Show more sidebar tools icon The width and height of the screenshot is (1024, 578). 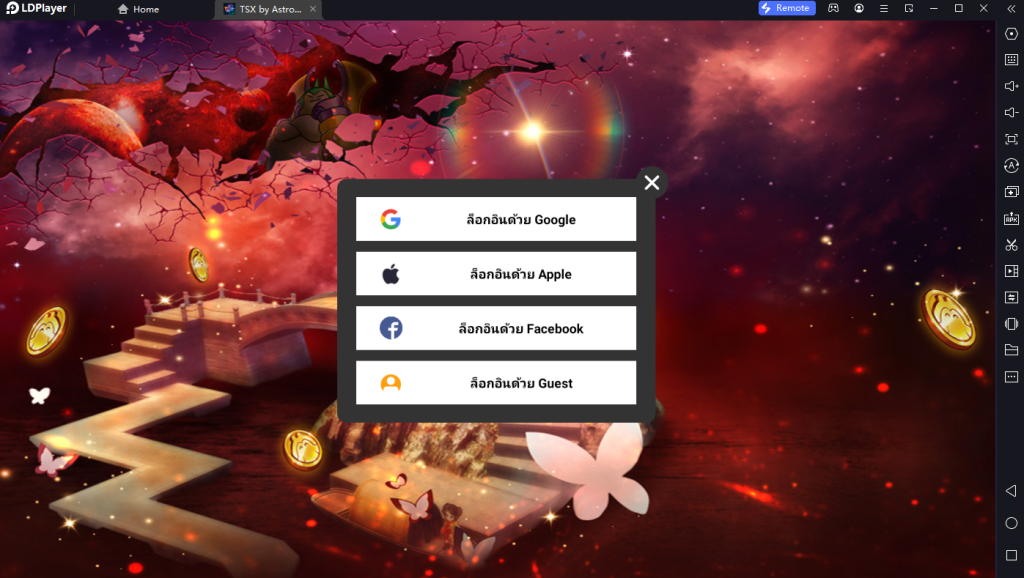tap(1011, 377)
